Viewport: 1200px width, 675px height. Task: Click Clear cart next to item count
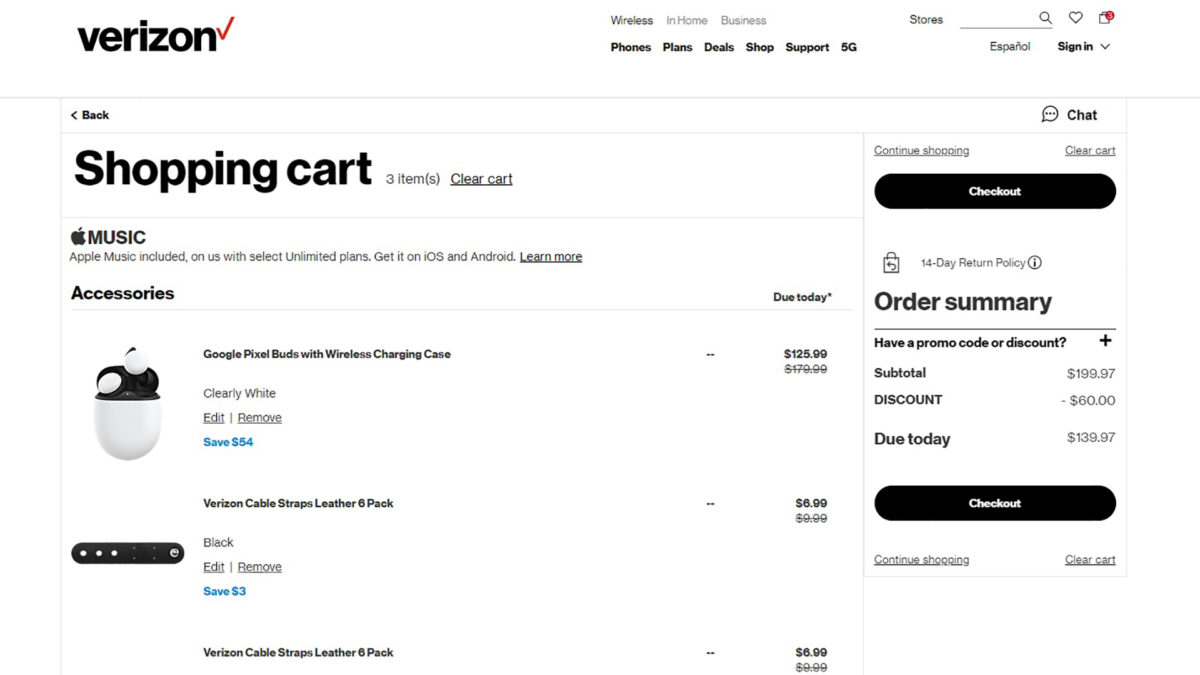tap(481, 179)
